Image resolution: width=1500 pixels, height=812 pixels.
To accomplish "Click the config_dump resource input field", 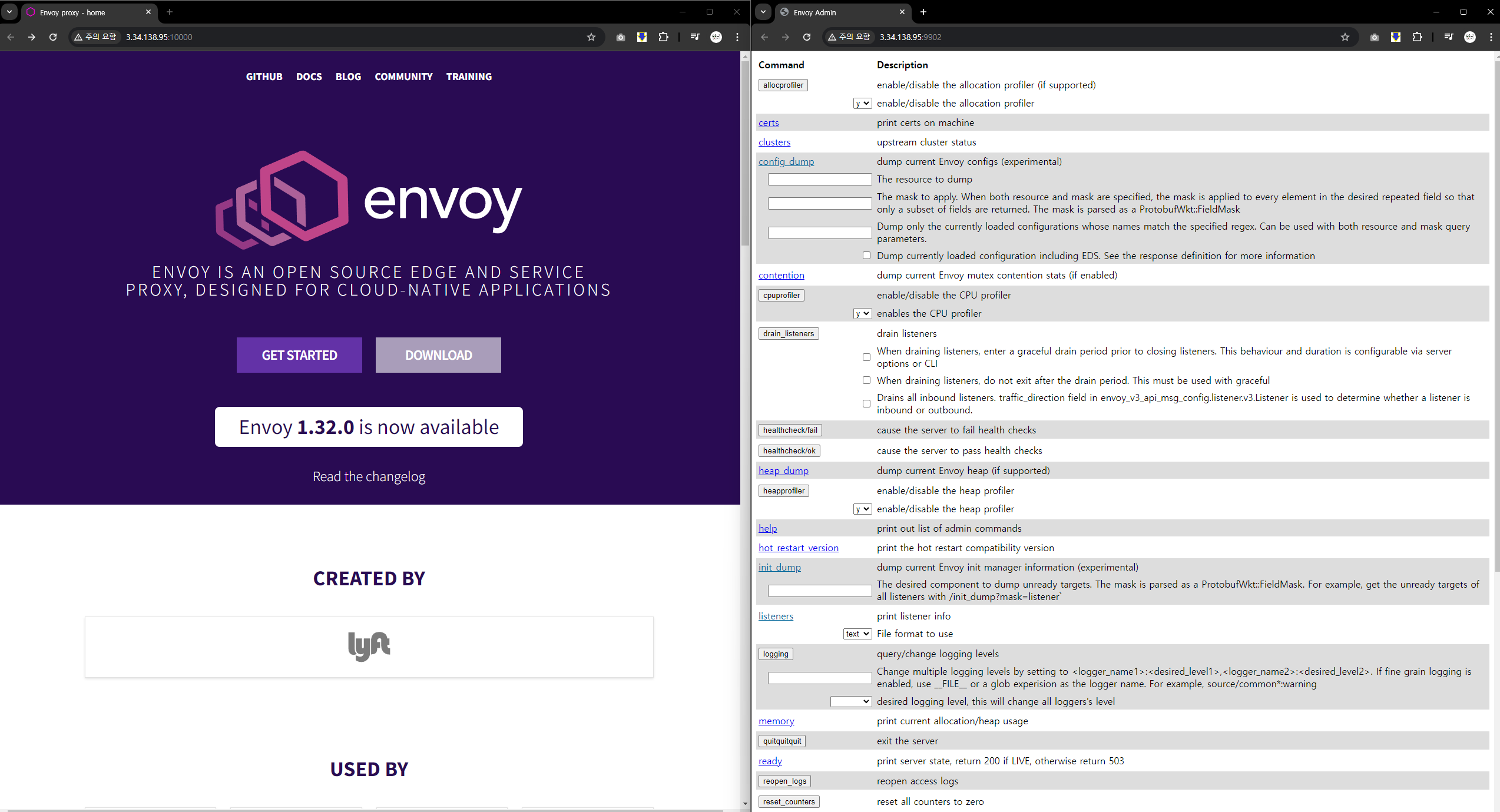I will (x=819, y=180).
